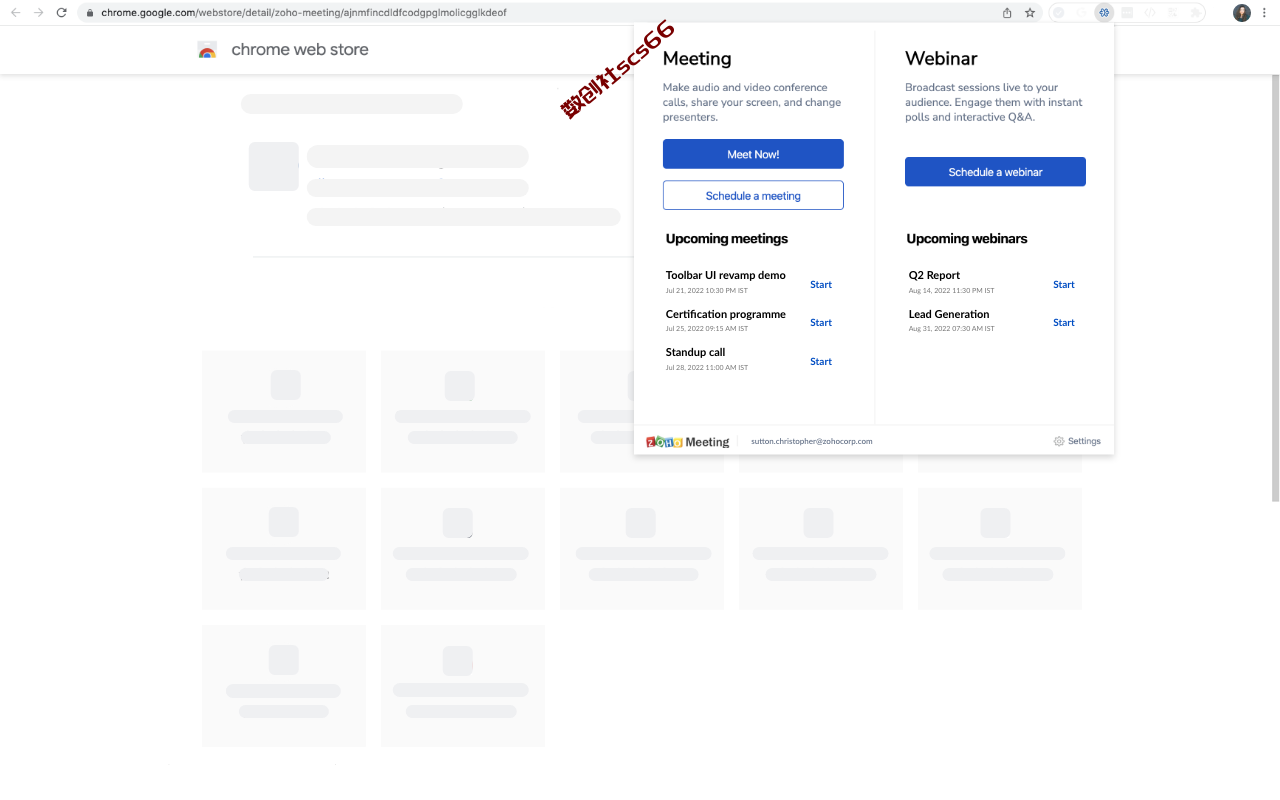This screenshot has height=800, width=1280.
Task: Click the Upcoming meetings heading
Action: click(727, 239)
